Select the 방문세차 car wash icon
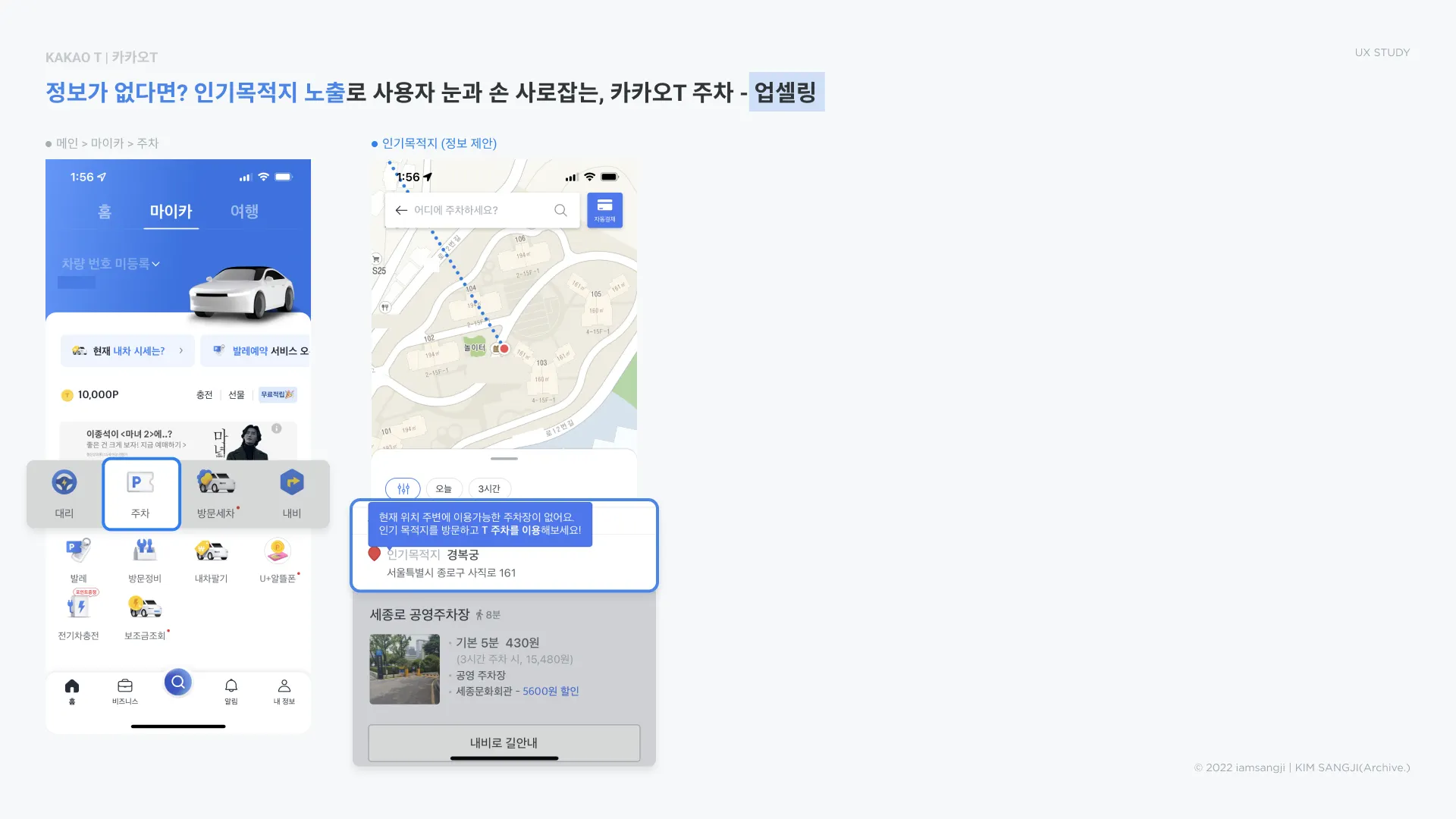1456x819 pixels. coord(216,493)
